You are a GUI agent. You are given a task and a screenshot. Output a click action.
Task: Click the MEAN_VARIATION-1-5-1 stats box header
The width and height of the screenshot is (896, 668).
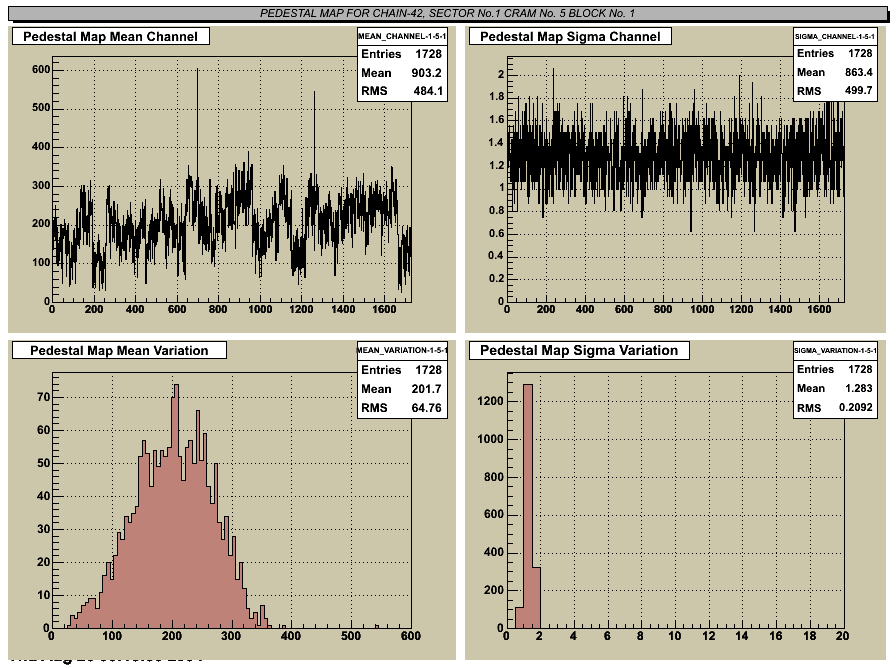(x=402, y=350)
